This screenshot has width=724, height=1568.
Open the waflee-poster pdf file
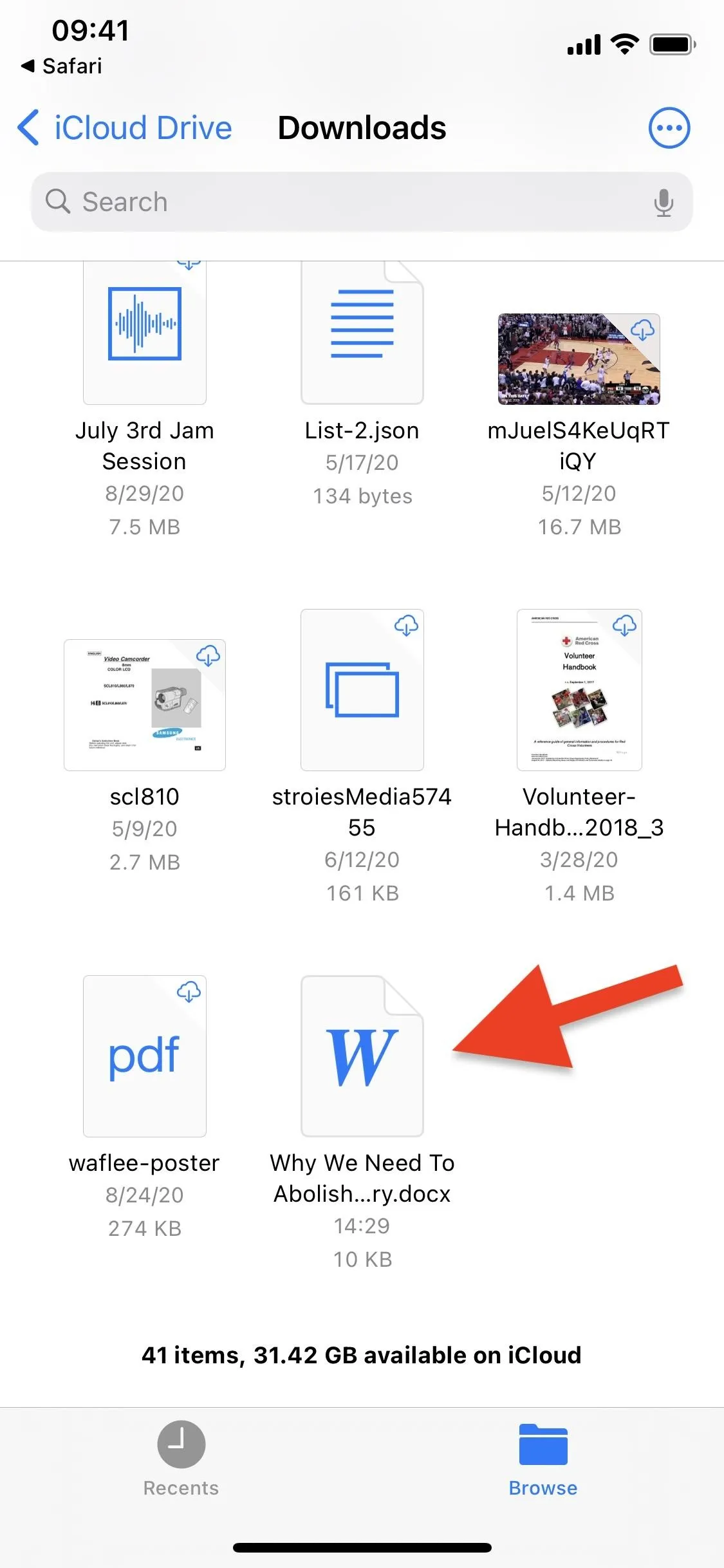pyautogui.click(x=145, y=1056)
